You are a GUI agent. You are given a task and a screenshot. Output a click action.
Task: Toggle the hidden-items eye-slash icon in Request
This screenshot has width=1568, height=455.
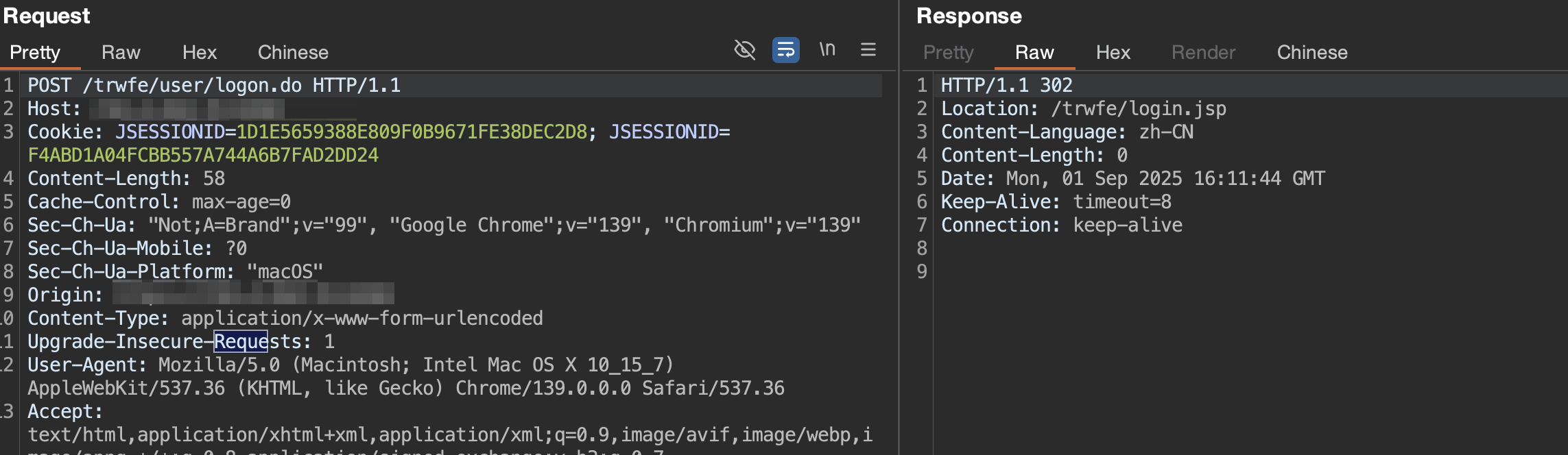[744, 50]
